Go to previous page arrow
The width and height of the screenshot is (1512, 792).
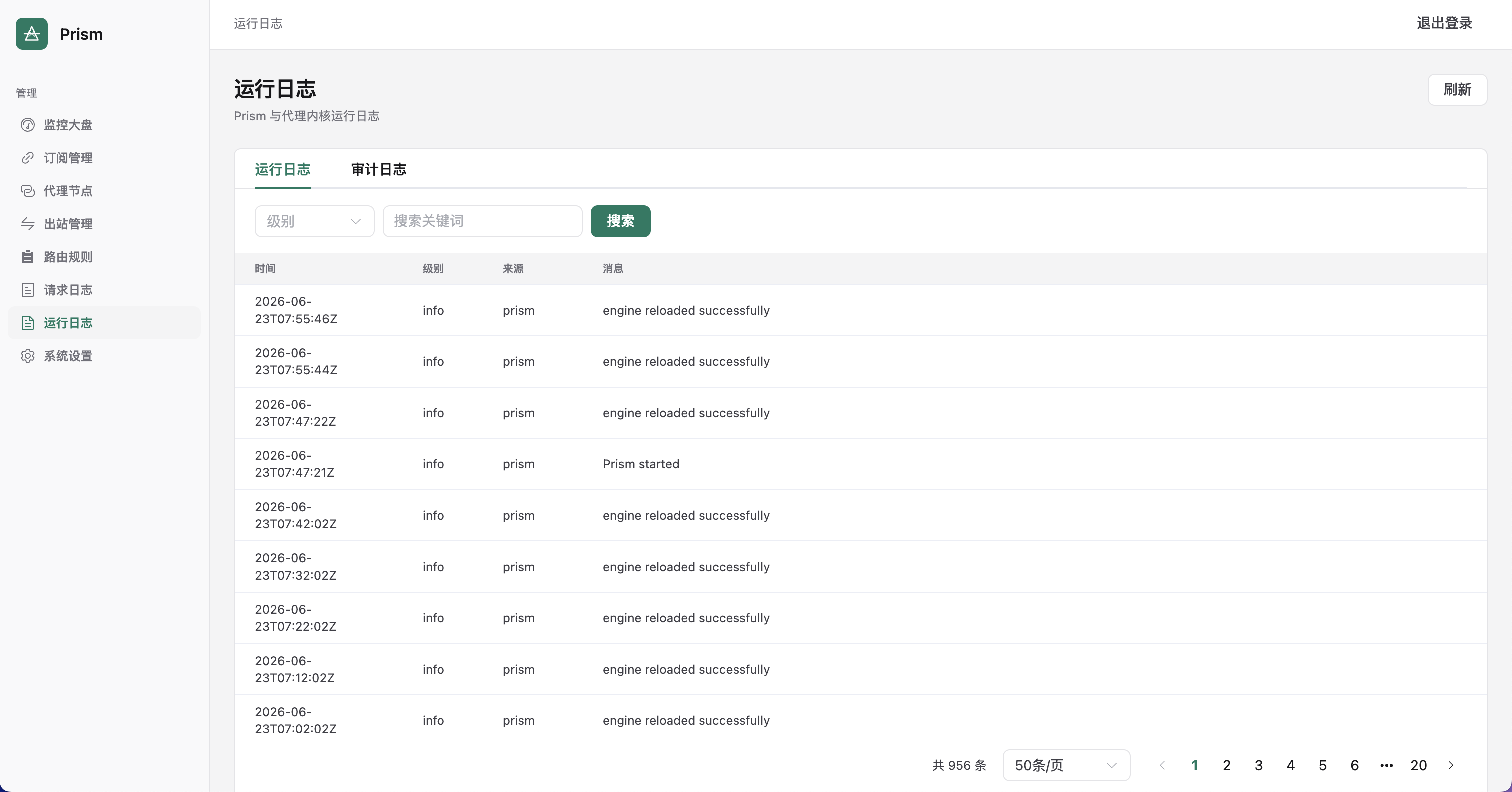pos(1163,765)
